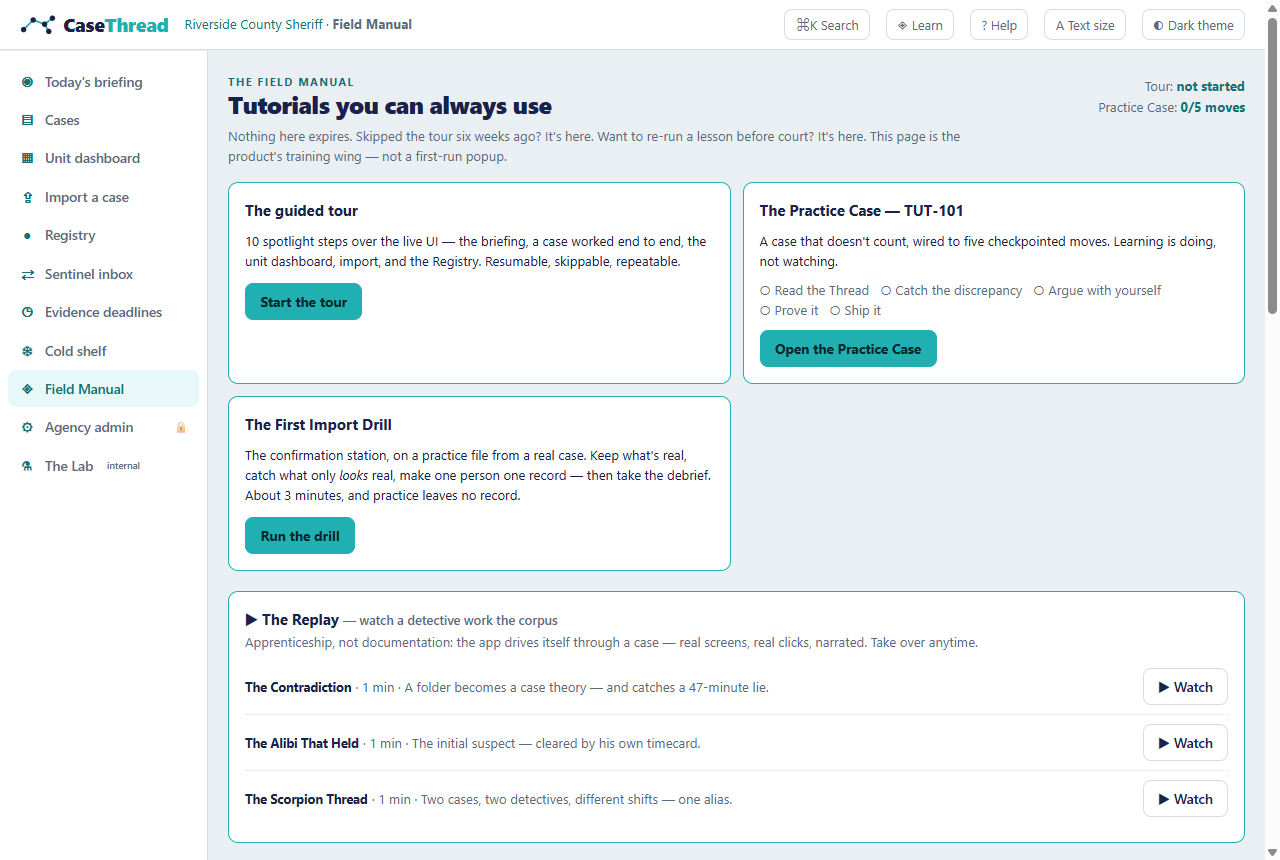The image size is (1280, 860).
Task: Select the Argue with yourself checkpoint
Action: [1097, 290]
